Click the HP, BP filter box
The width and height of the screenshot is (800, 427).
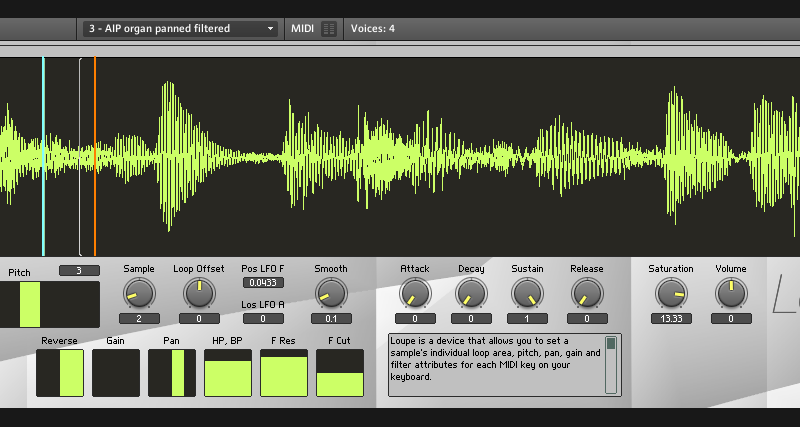click(228, 372)
